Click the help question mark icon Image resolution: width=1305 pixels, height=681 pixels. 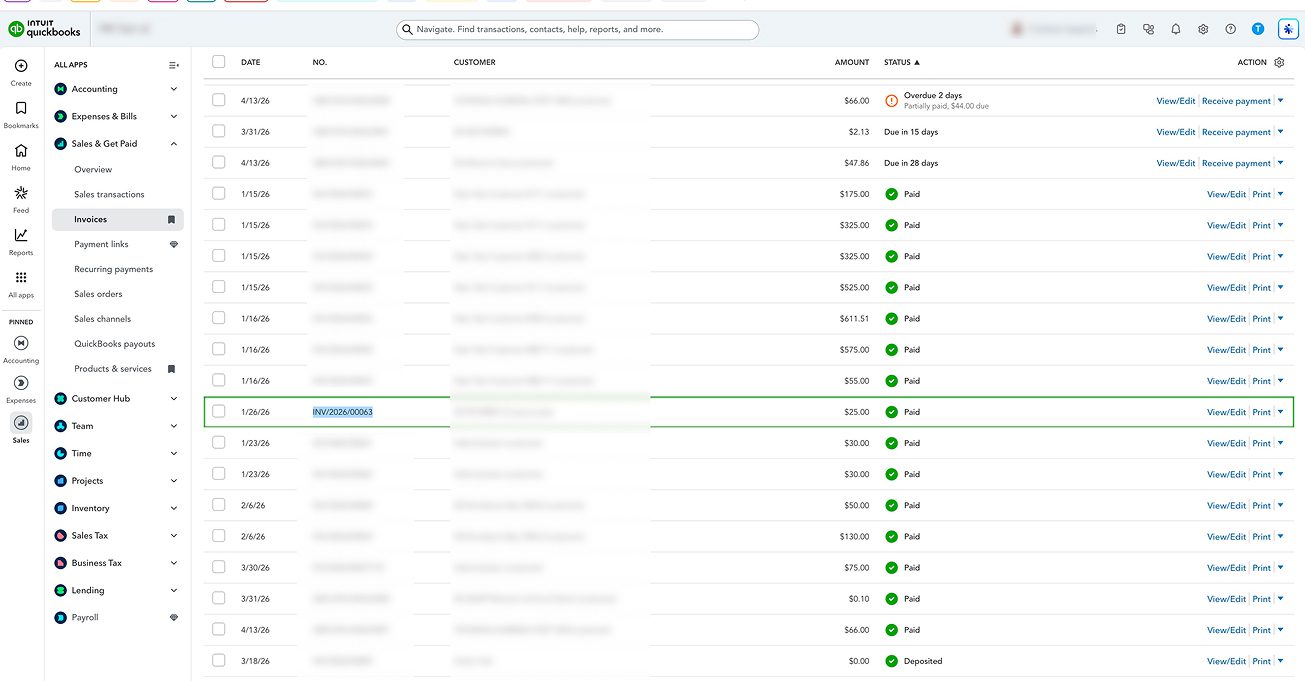click(x=1230, y=30)
